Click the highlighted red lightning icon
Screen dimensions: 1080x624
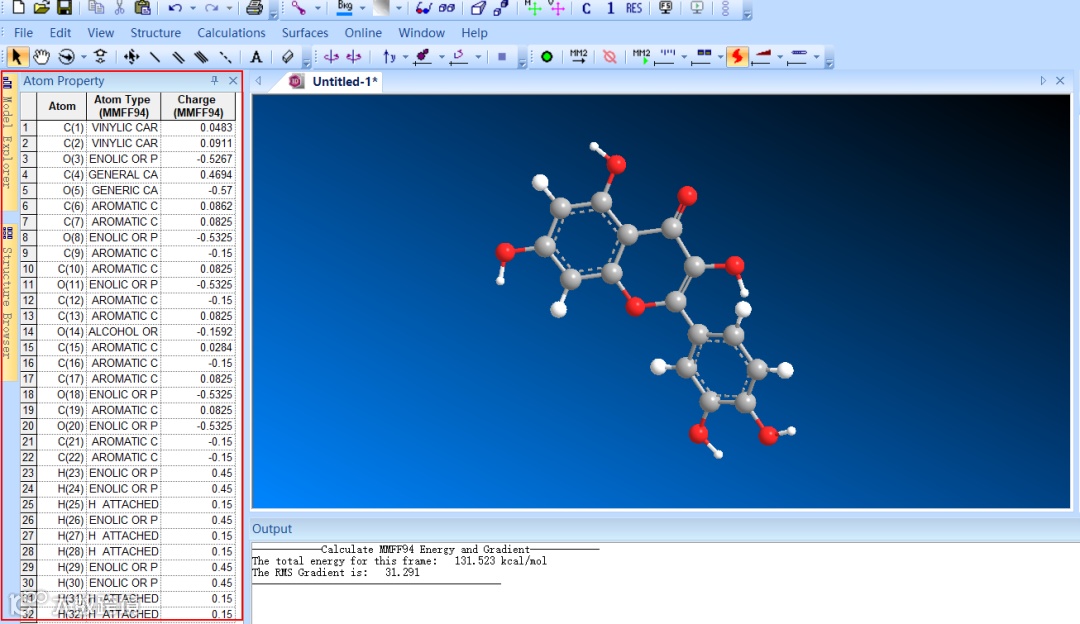pos(737,56)
